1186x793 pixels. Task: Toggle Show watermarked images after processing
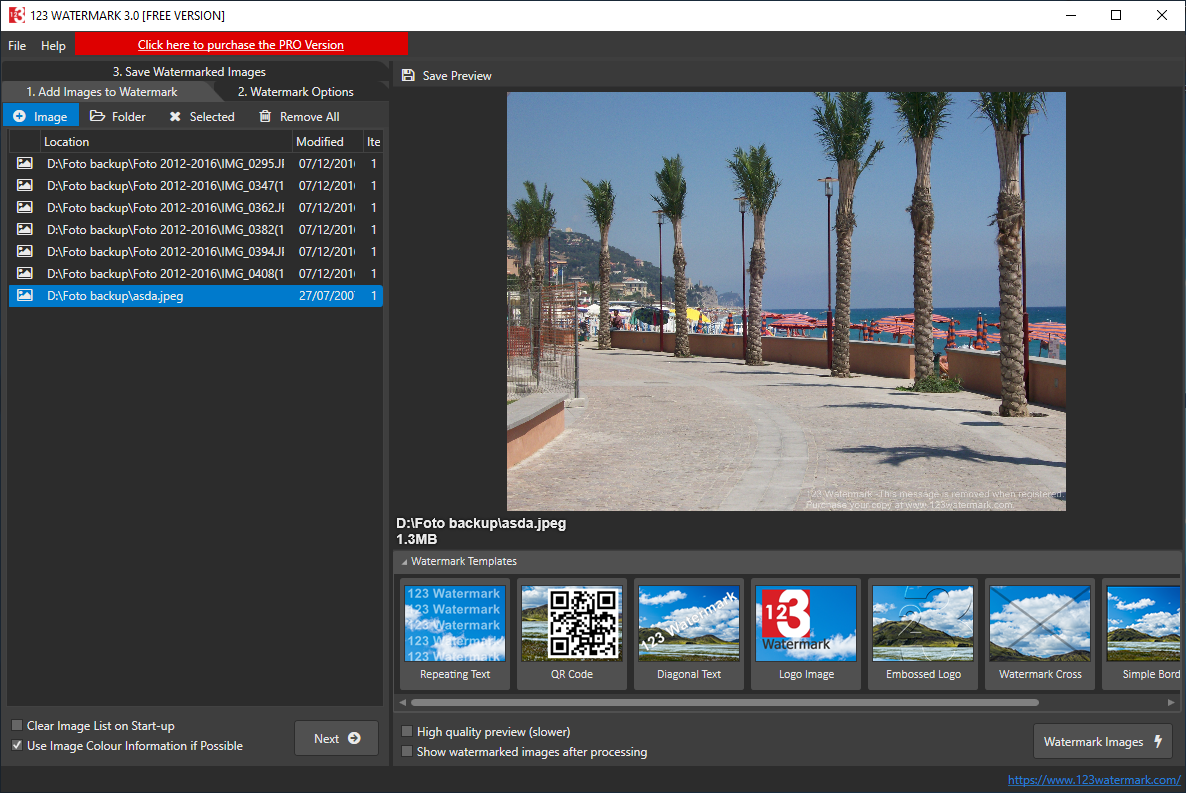coord(407,752)
